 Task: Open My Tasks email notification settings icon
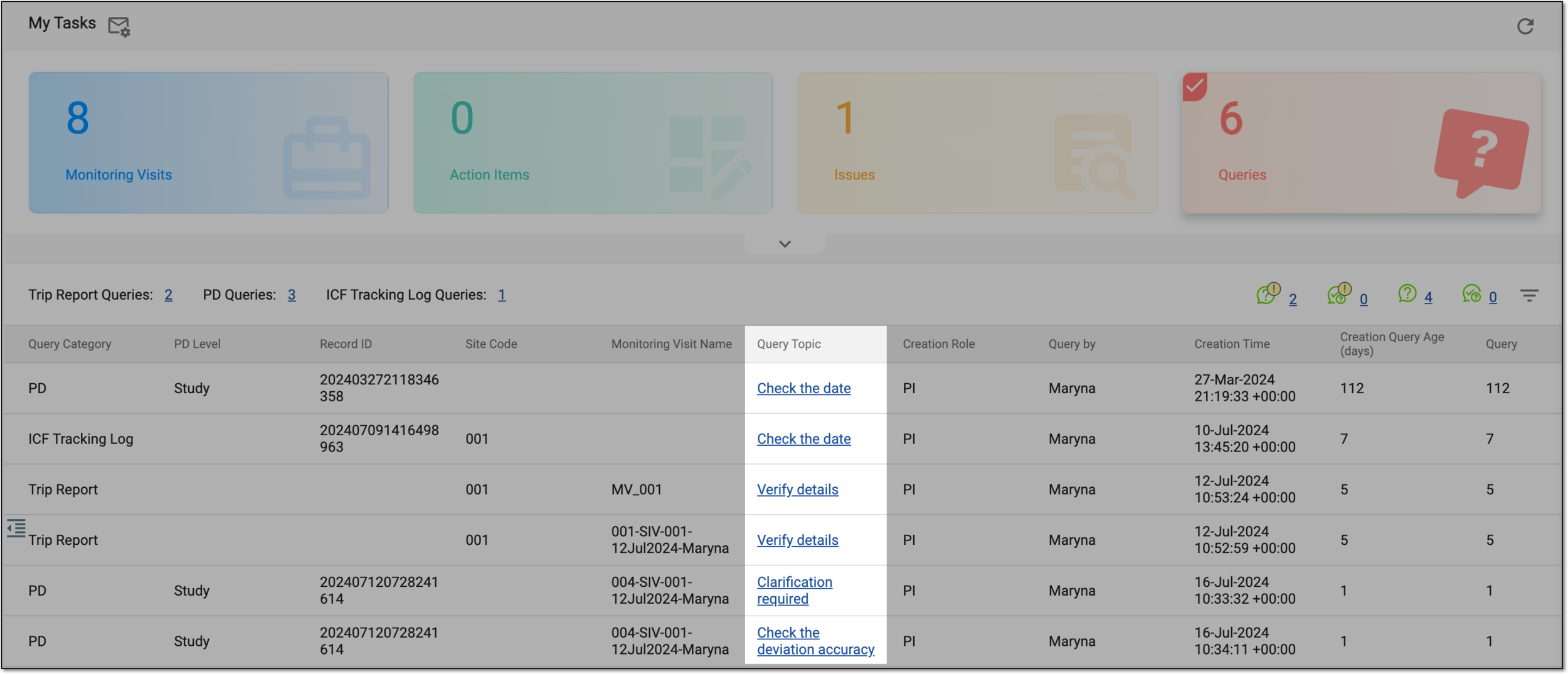(x=119, y=26)
